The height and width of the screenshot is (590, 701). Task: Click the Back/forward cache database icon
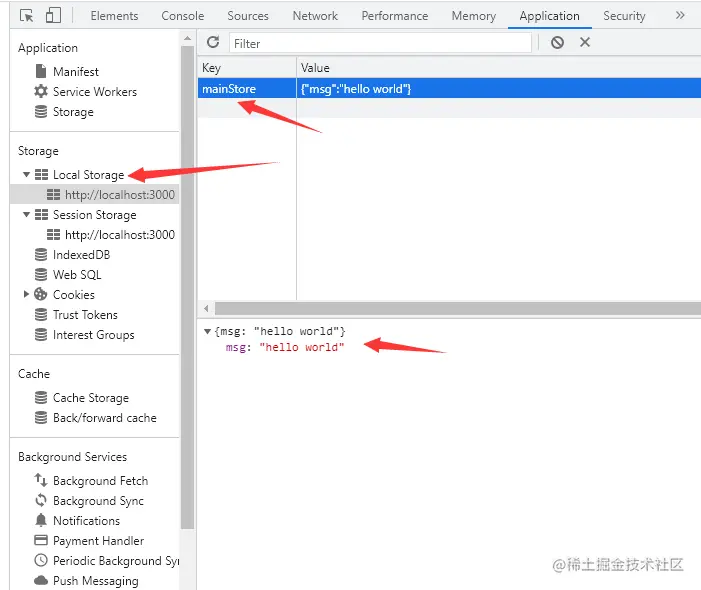point(41,417)
